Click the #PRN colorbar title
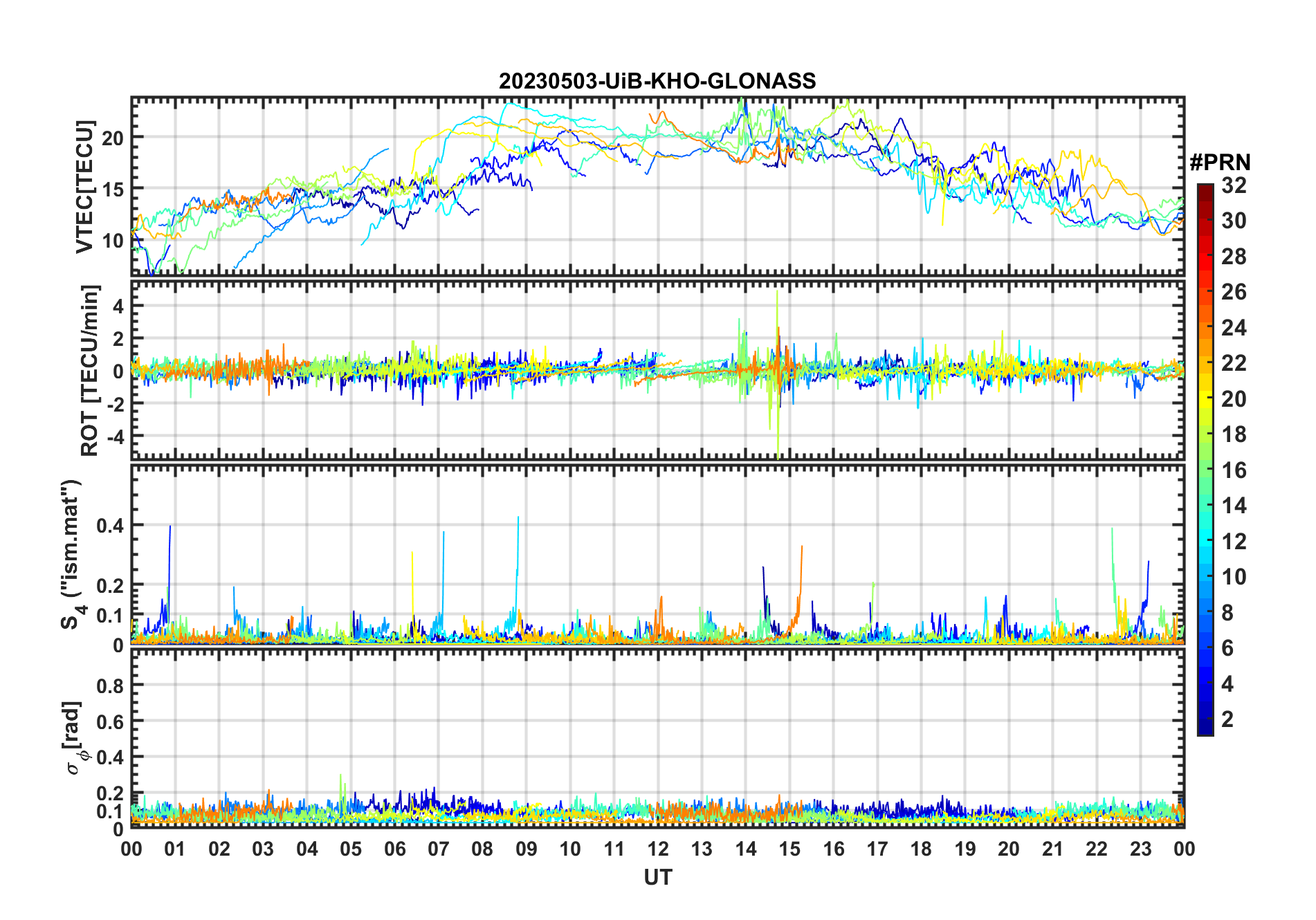This screenshot has width=1316, height=920. [1220, 163]
